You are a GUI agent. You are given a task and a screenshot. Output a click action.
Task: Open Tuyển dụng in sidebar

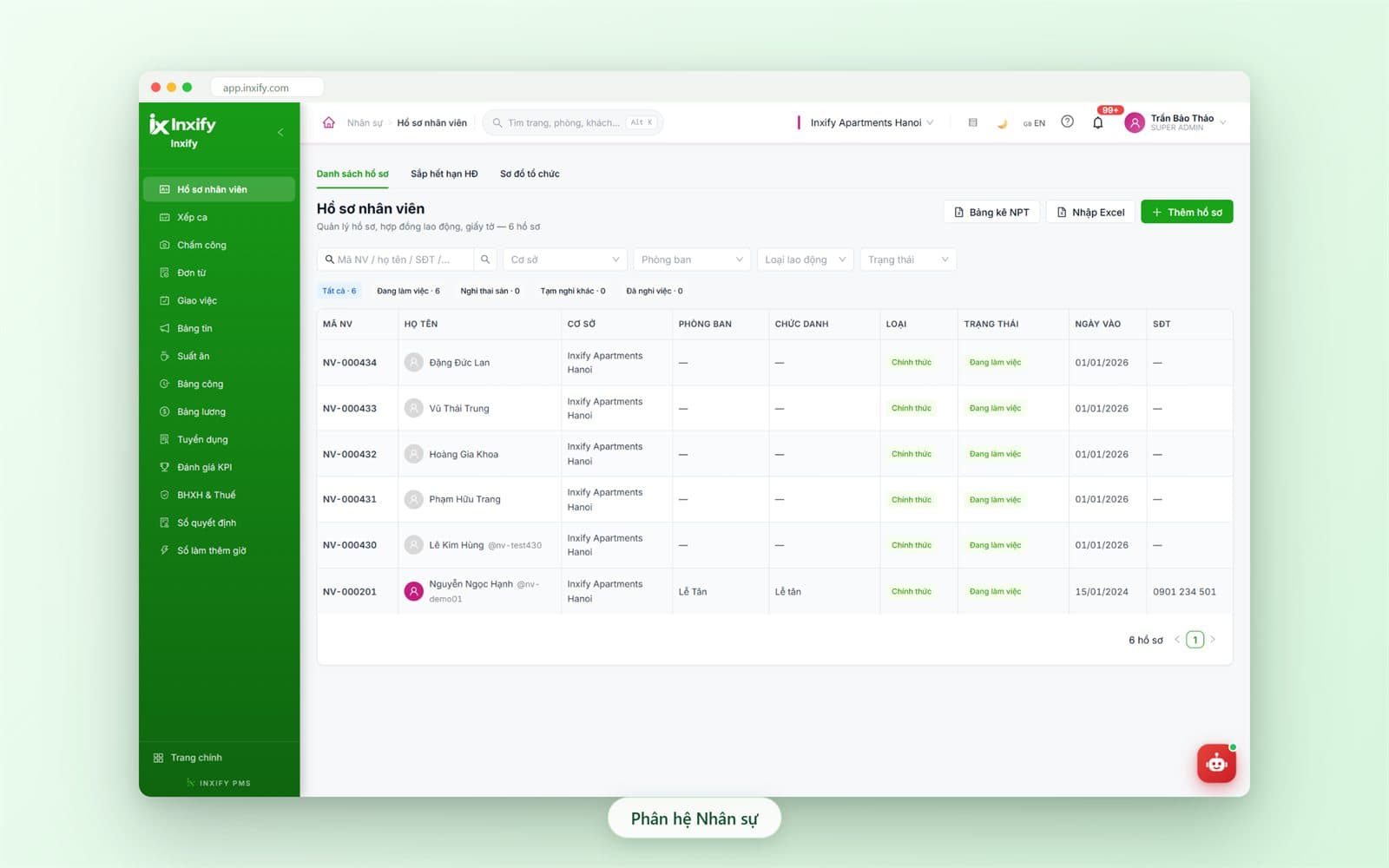(219, 439)
